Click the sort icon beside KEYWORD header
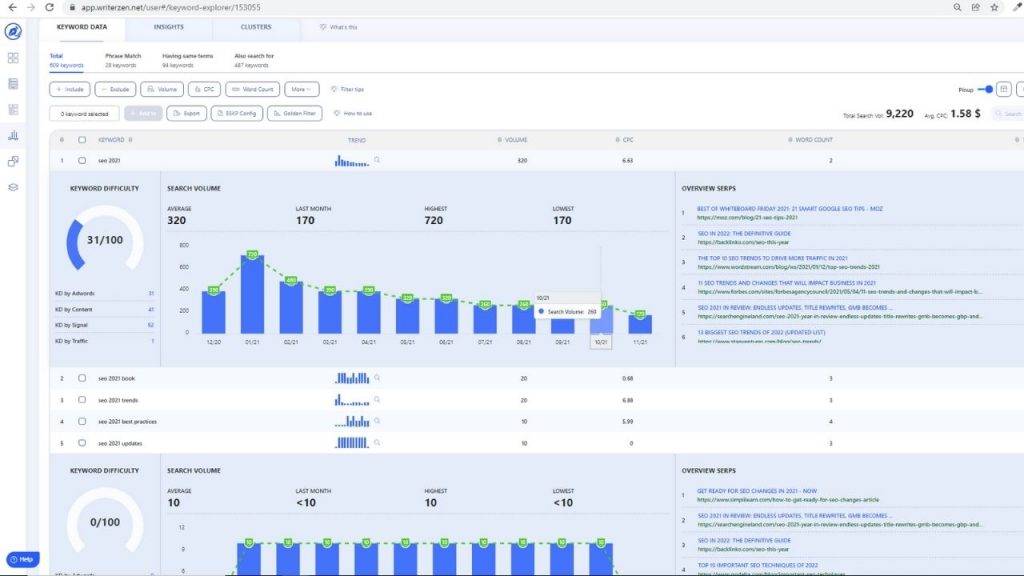1024x576 pixels. [x=131, y=140]
